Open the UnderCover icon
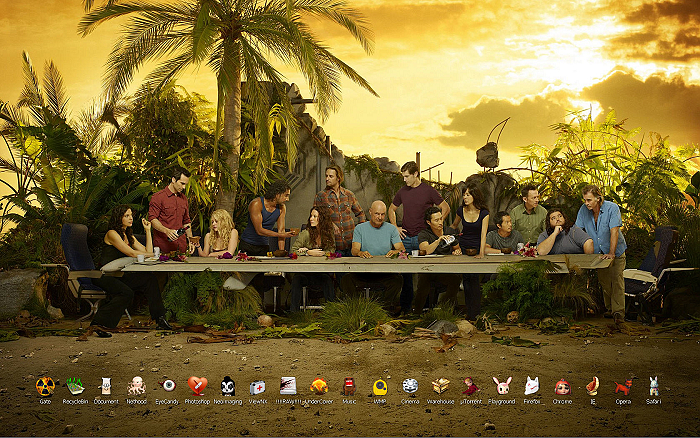 (318, 386)
